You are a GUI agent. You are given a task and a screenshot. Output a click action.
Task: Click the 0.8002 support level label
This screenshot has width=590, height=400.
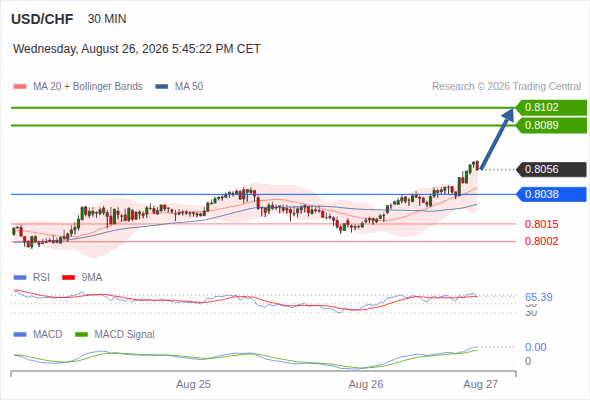[x=541, y=241]
